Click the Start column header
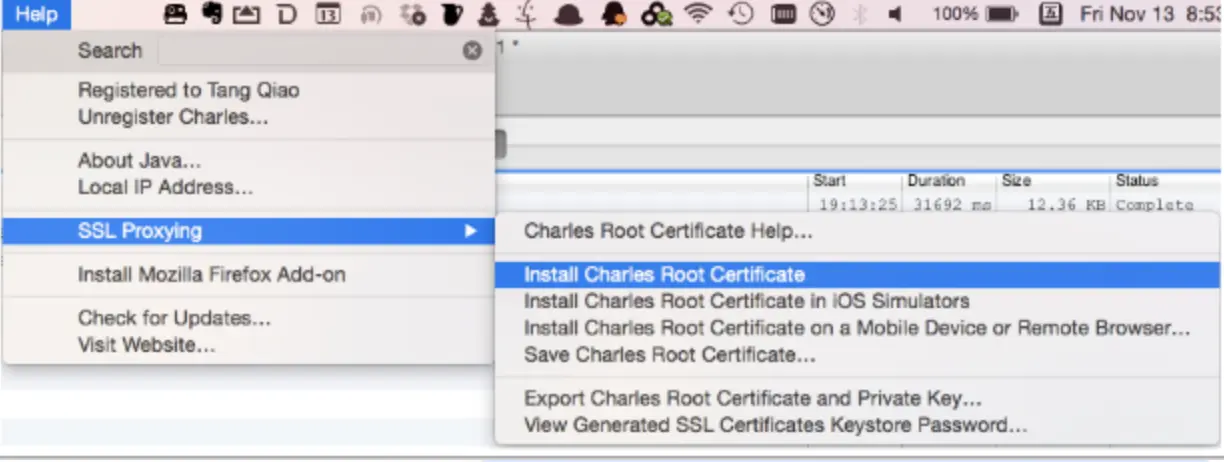Viewport: 1224px width, 462px height. point(829,181)
